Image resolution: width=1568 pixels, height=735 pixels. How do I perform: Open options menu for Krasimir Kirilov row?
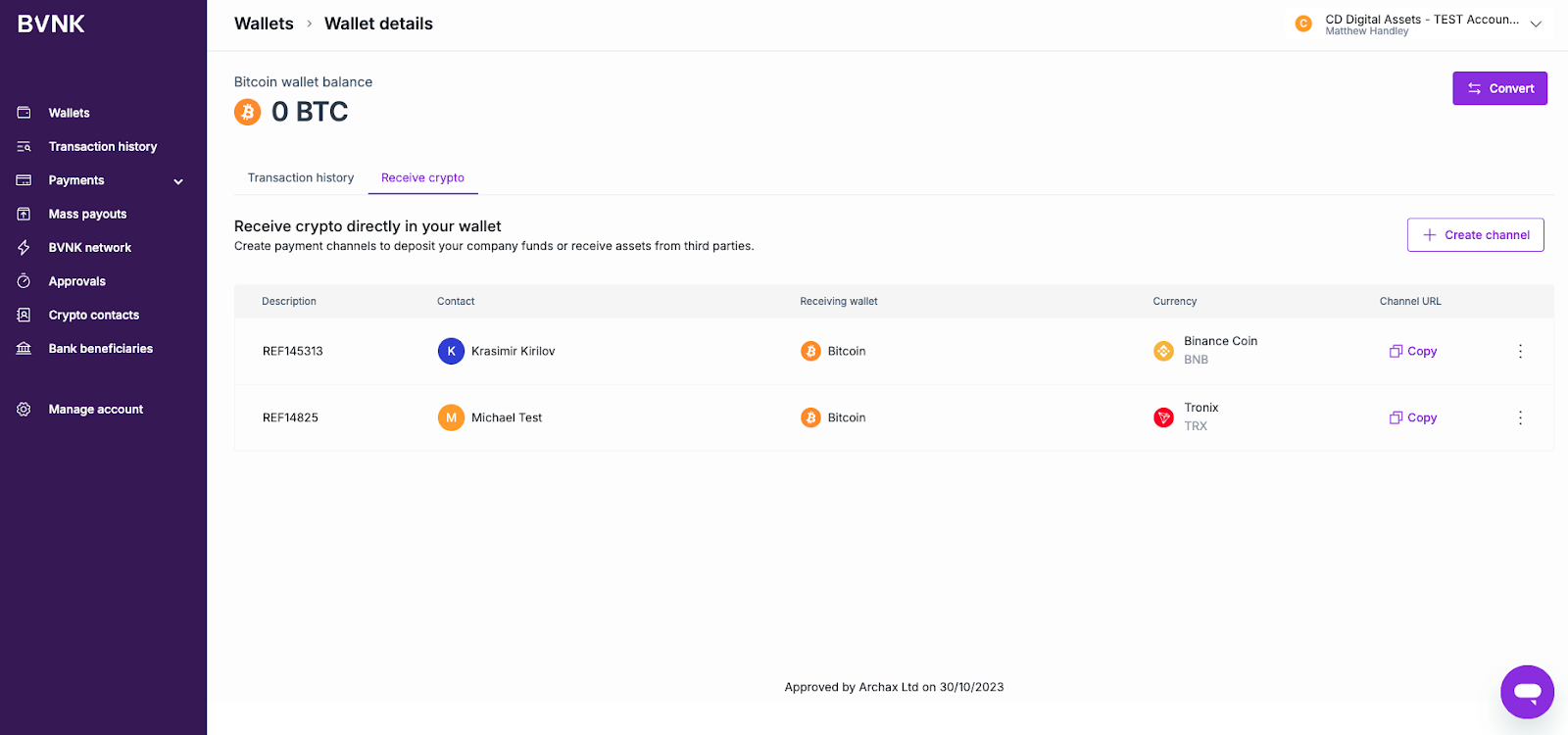[1520, 351]
